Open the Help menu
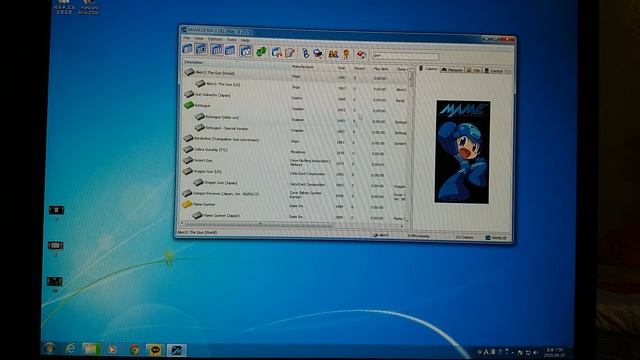This screenshot has width=640, height=360. pyautogui.click(x=245, y=40)
